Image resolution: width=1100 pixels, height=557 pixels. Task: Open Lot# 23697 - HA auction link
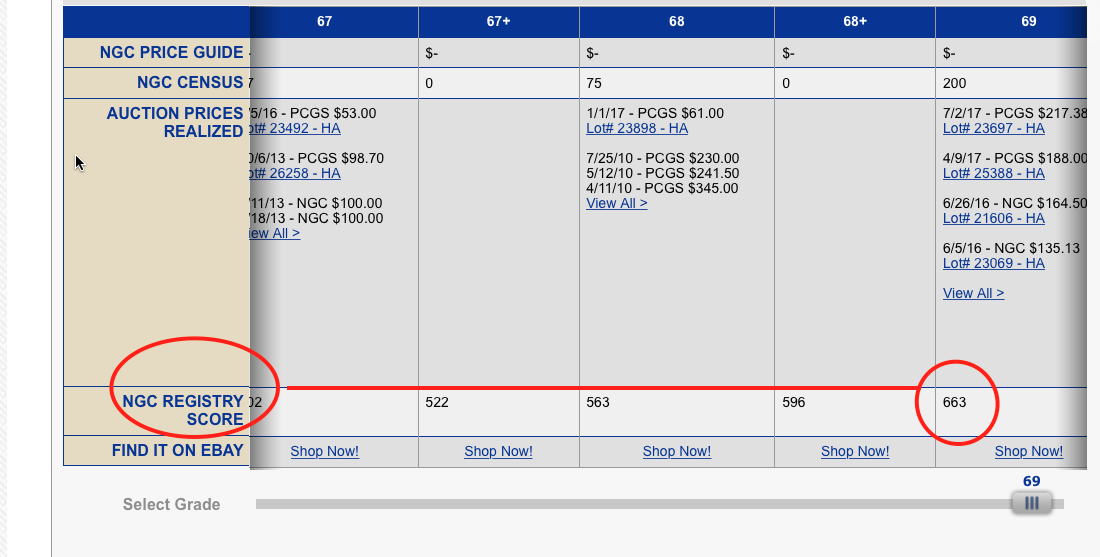(x=993, y=128)
